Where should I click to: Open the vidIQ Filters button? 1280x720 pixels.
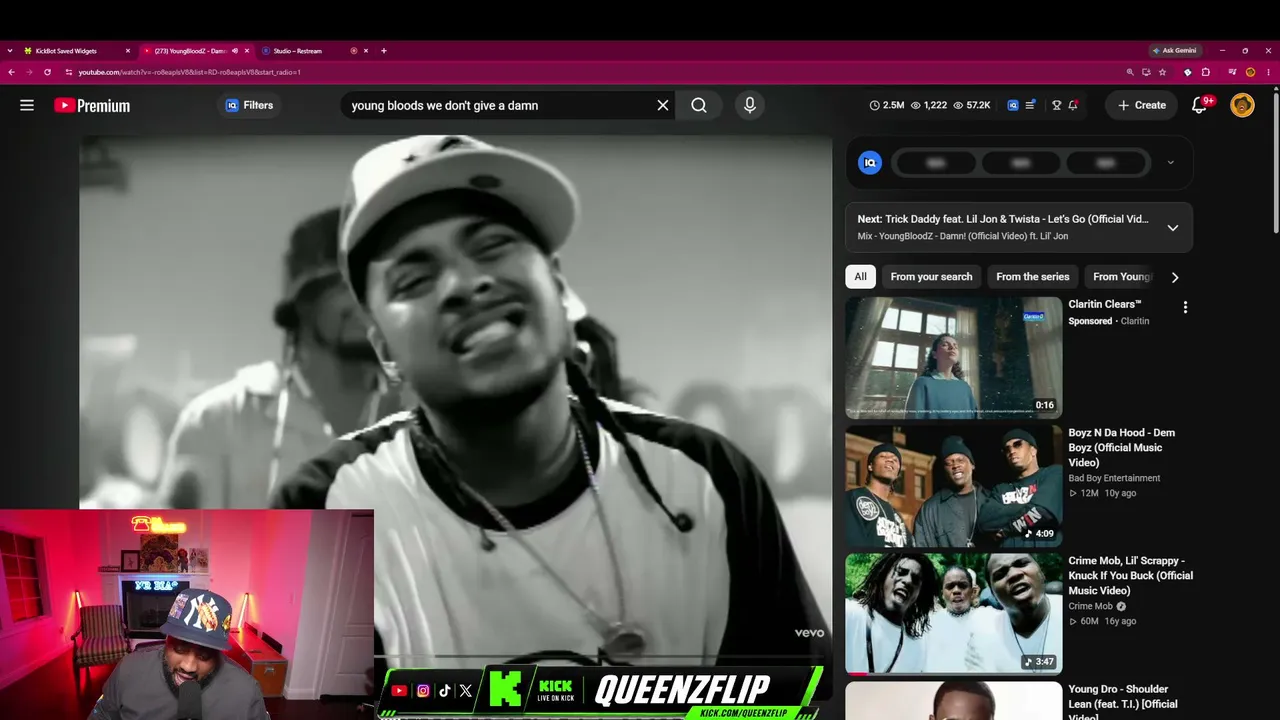click(x=249, y=105)
